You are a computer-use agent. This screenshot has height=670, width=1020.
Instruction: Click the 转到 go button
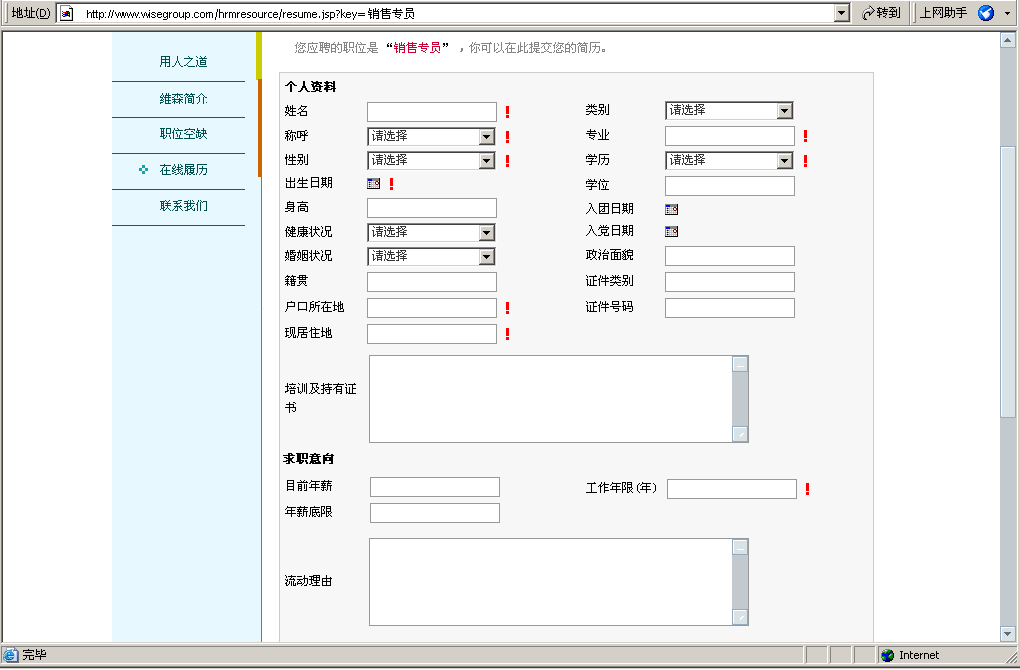881,13
